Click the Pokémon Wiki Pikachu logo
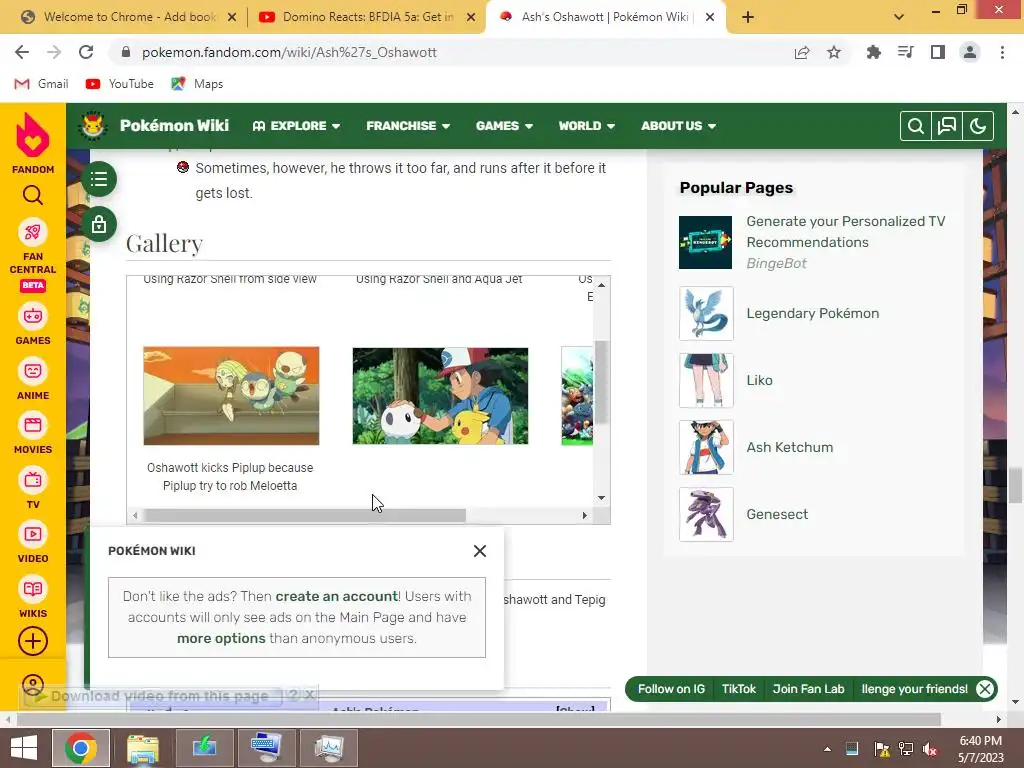The height and width of the screenshot is (768, 1024). click(x=92, y=125)
